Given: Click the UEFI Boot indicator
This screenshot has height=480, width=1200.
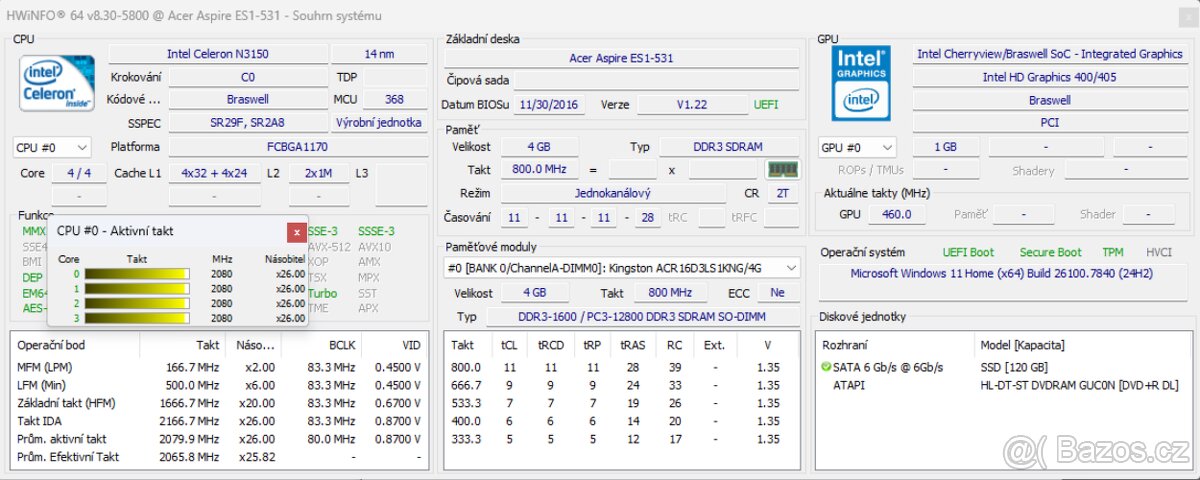Looking at the screenshot, I should pyautogui.click(x=968, y=253).
